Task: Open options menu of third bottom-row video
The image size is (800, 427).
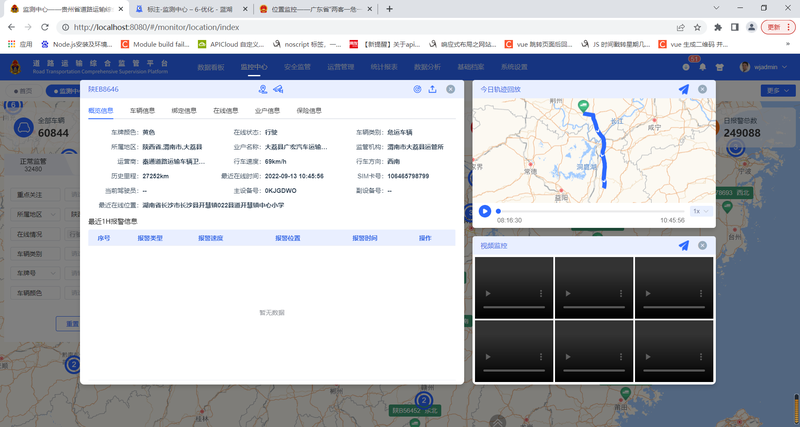Action: 701,357
